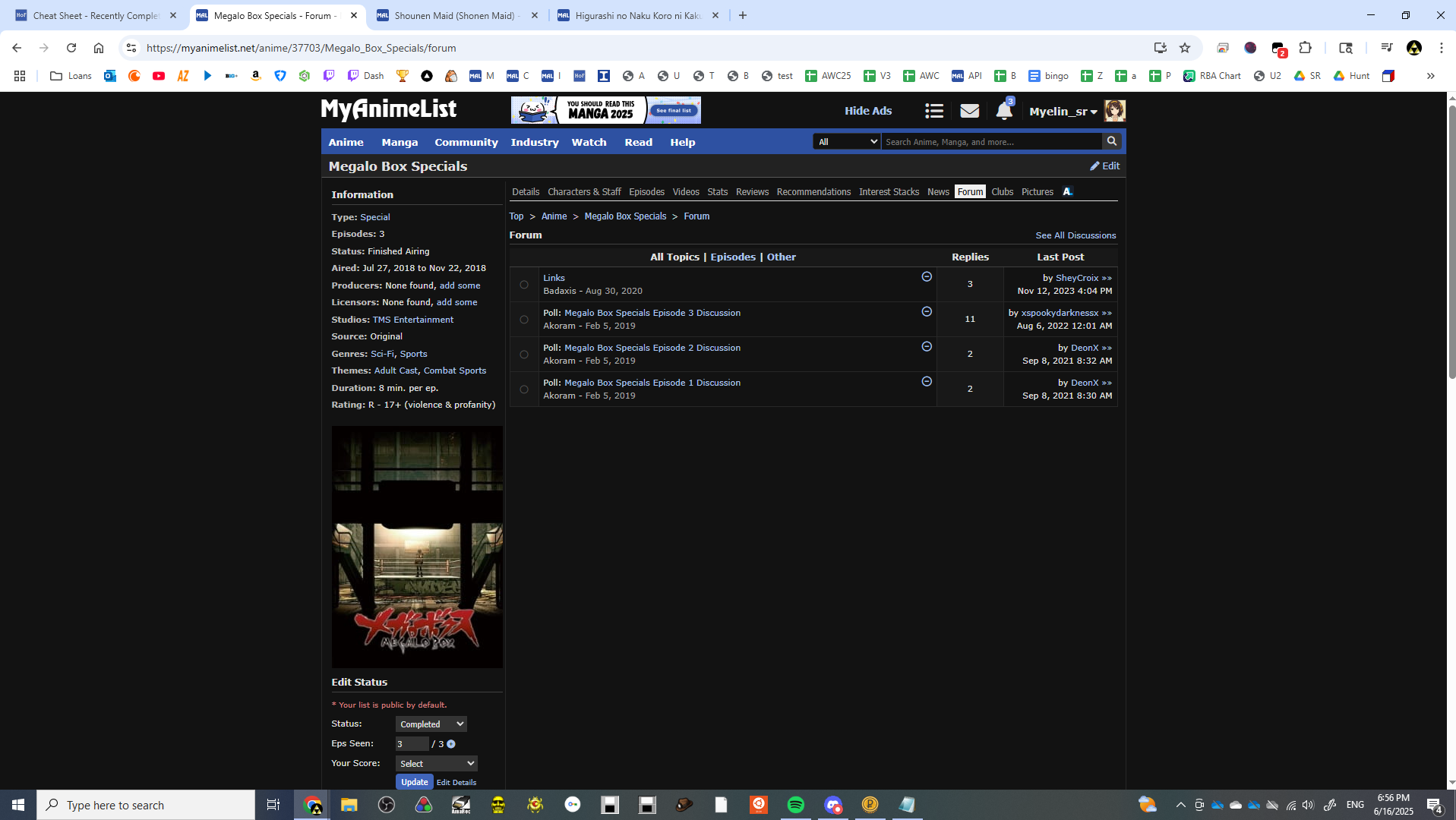Image resolution: width=1456 pixels, height=820 pixels.
Task: Click the Myelin_sr profile avatar
Action: [x=1114, y=111]
